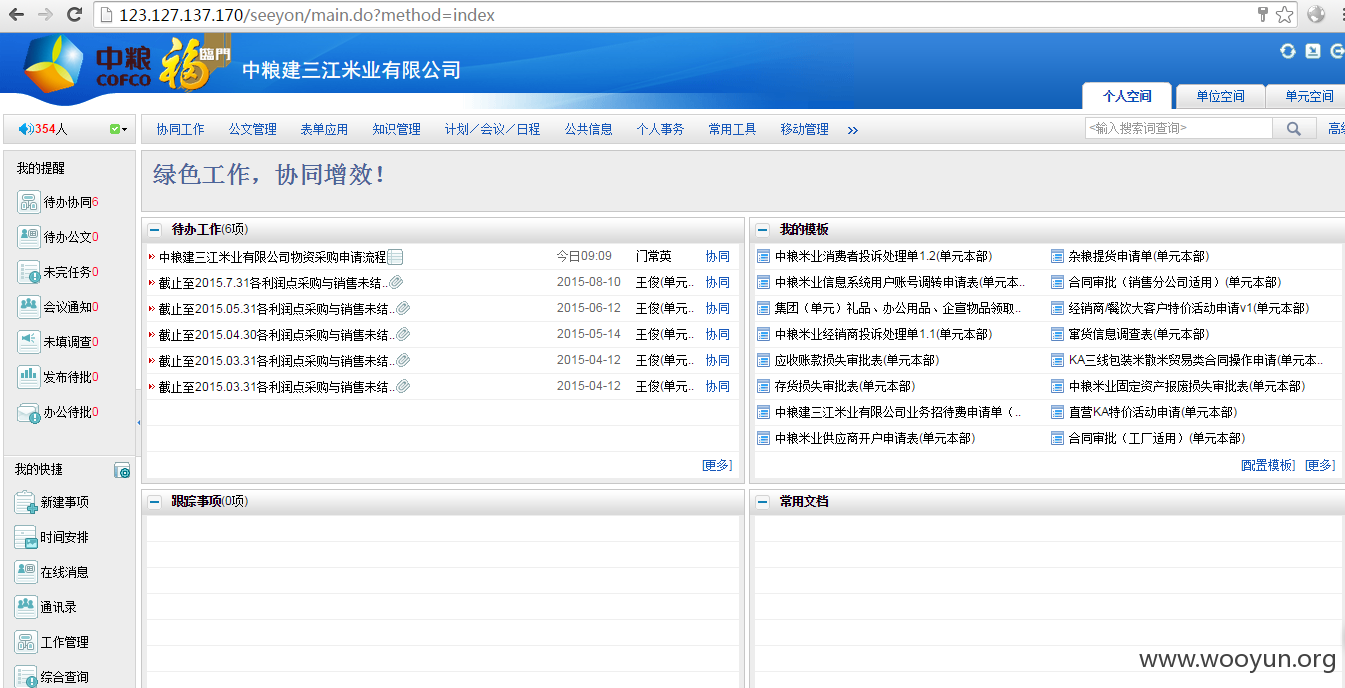The width and height of the screenshot is (1345, 688).
Task: Switch to the 个人空间 tab
Action: (1127, 96)
